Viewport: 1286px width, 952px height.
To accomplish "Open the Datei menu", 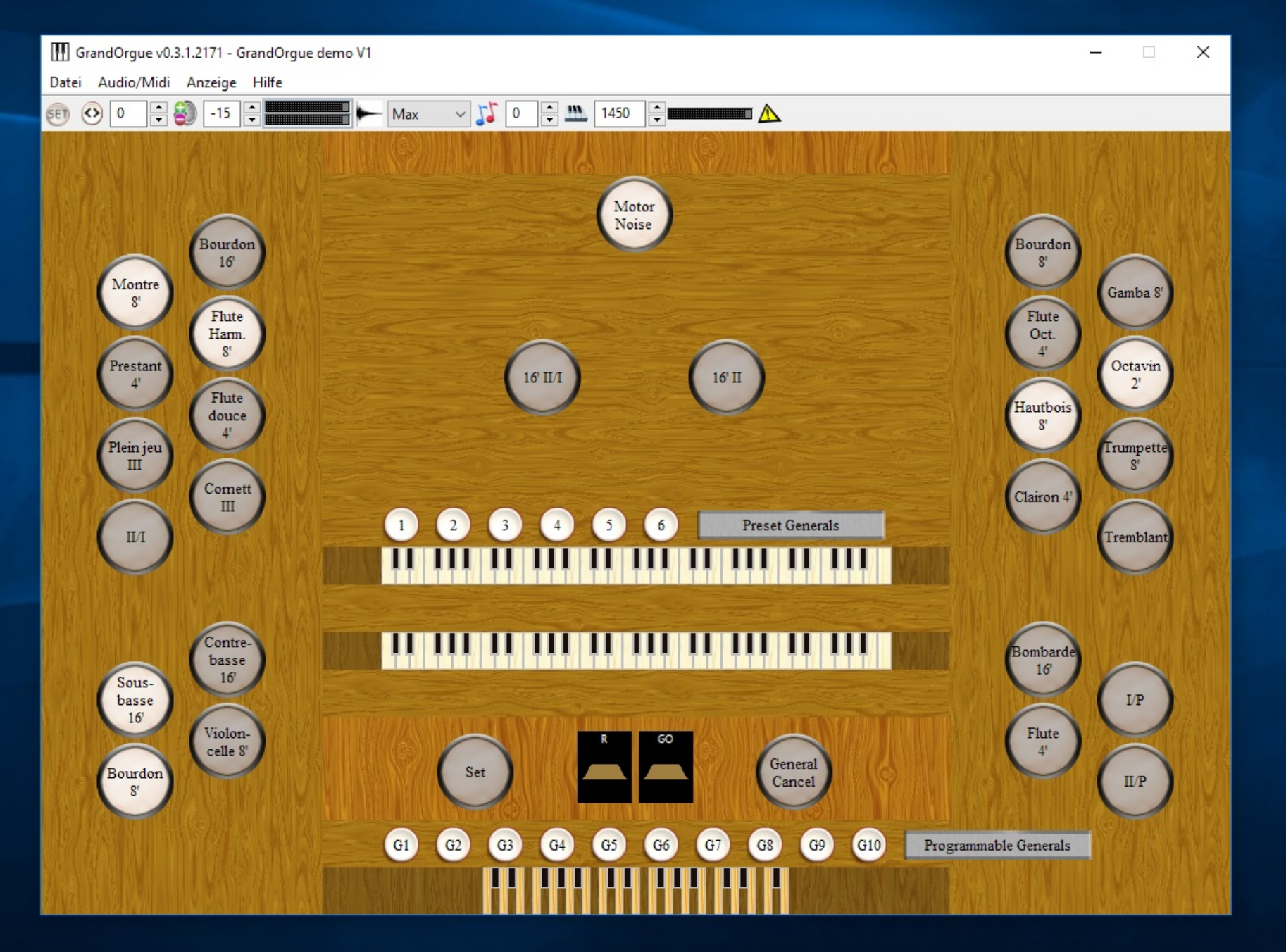I will 65,82.
